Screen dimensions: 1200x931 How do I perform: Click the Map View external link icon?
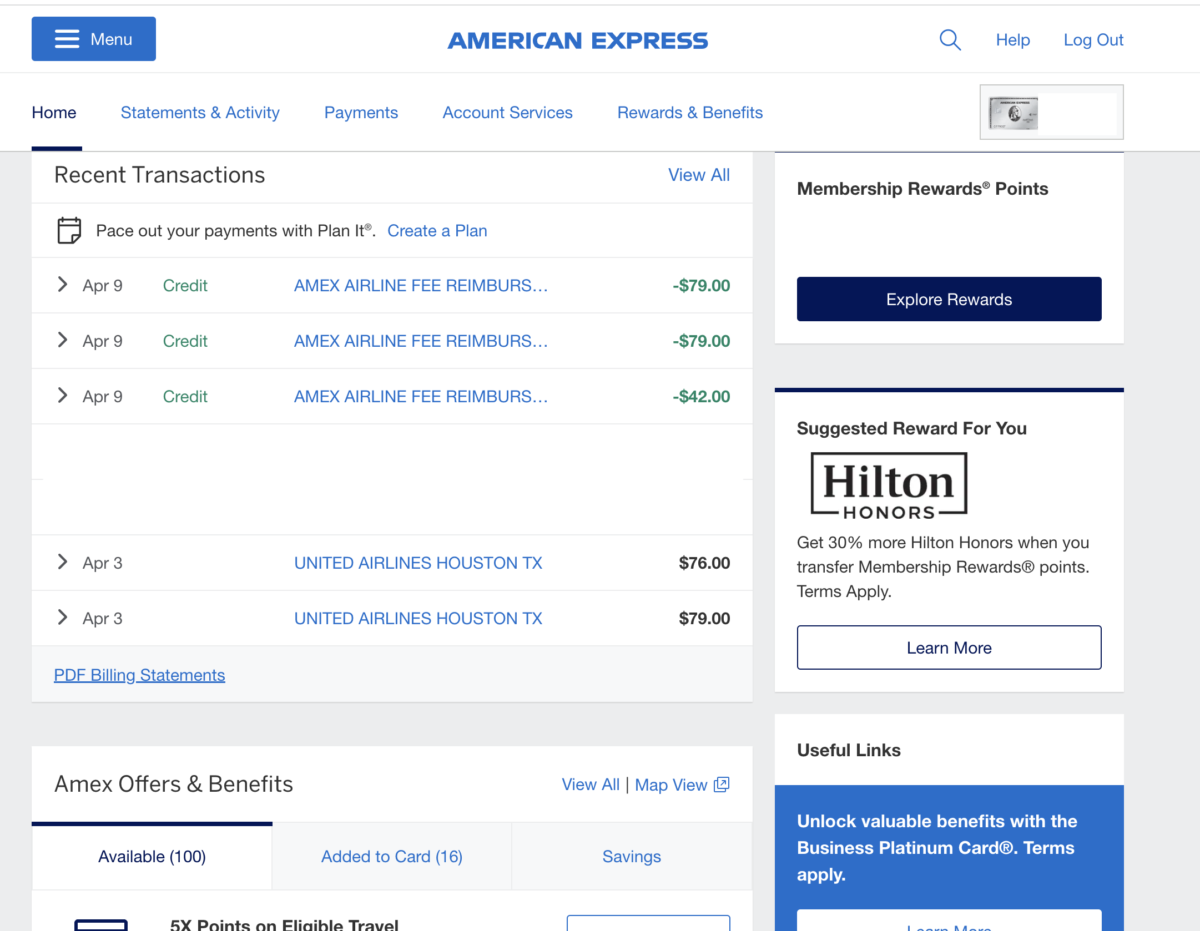[x=721, y=785]
